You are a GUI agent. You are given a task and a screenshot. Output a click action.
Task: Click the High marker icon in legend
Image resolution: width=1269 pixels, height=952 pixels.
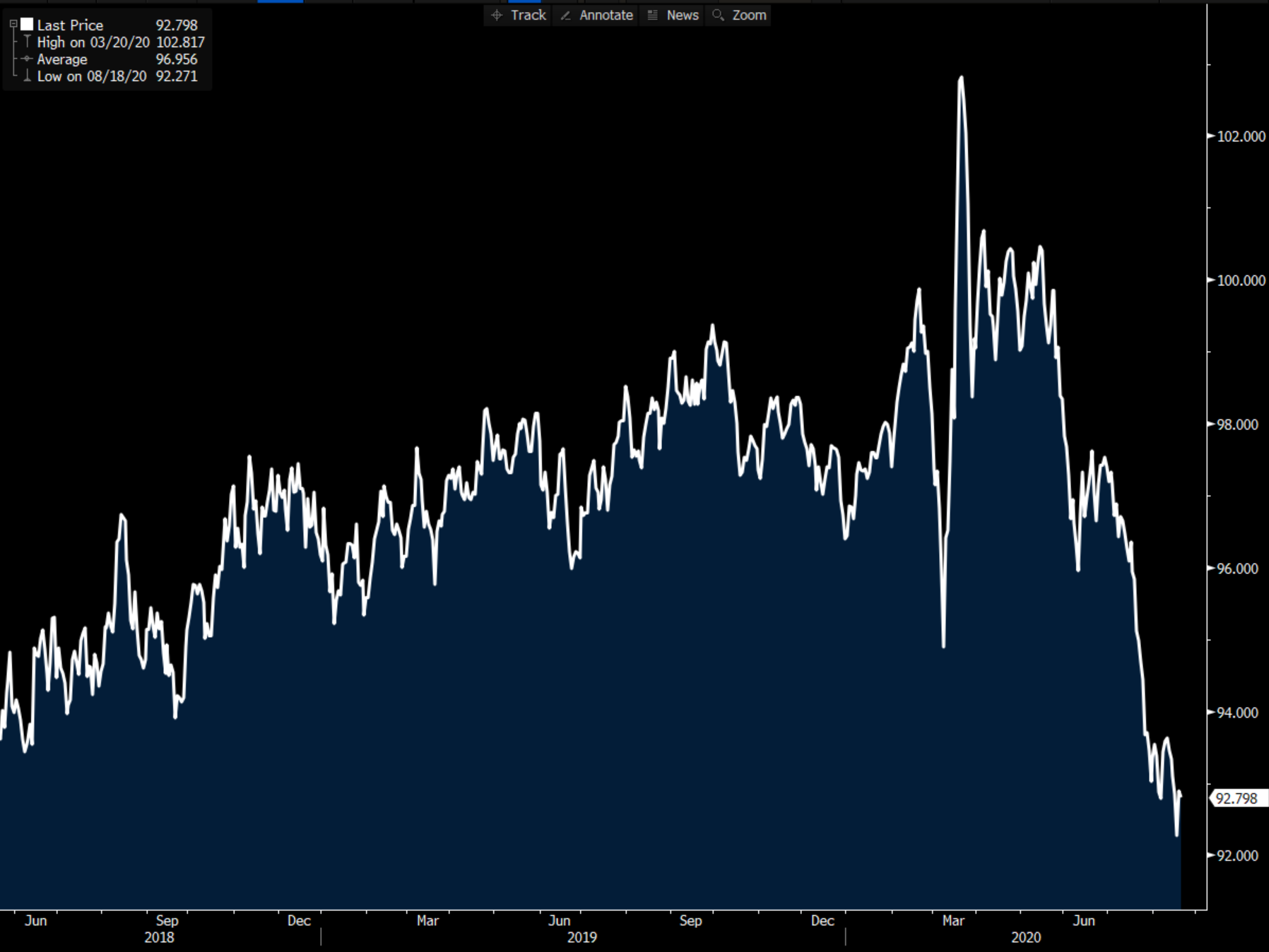point(27,42)
